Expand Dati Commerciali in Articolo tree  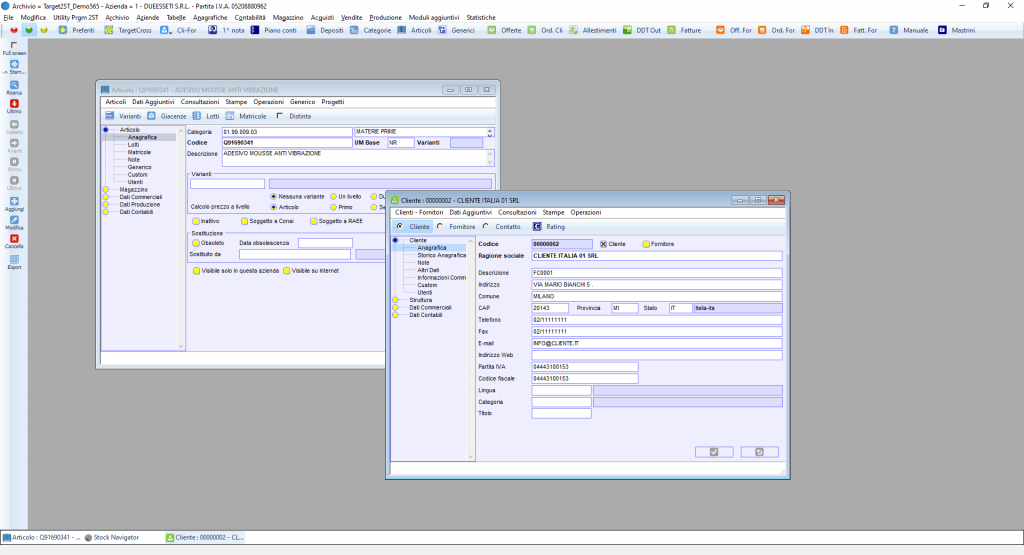tap(106, 197)
